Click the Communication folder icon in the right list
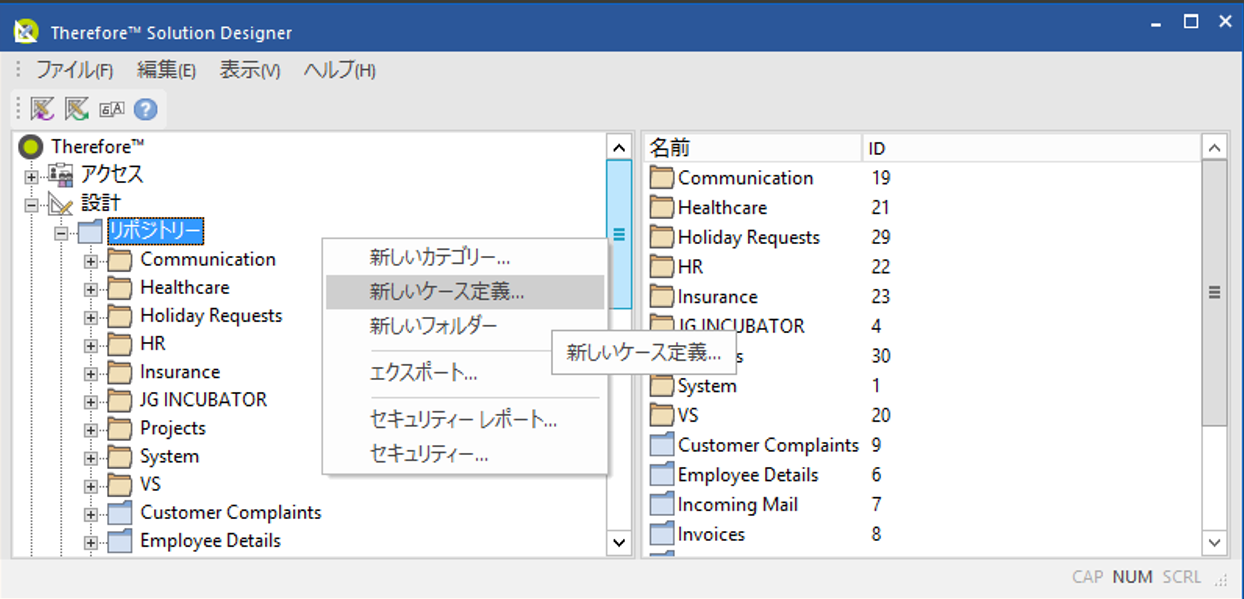Viewport: 1244px width, 599px height. point(662,179)
